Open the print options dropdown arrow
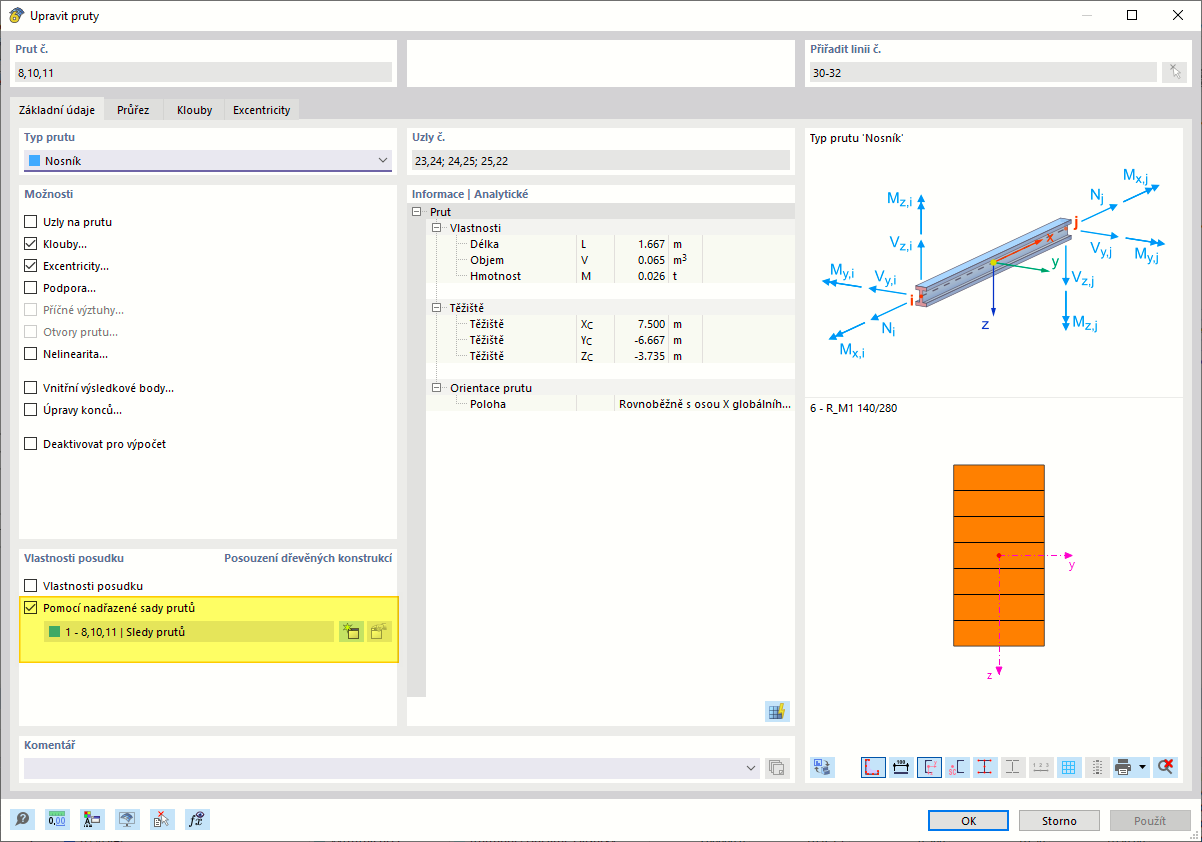Screen dimensions: 1202x842 click(x=1143, y=767)
